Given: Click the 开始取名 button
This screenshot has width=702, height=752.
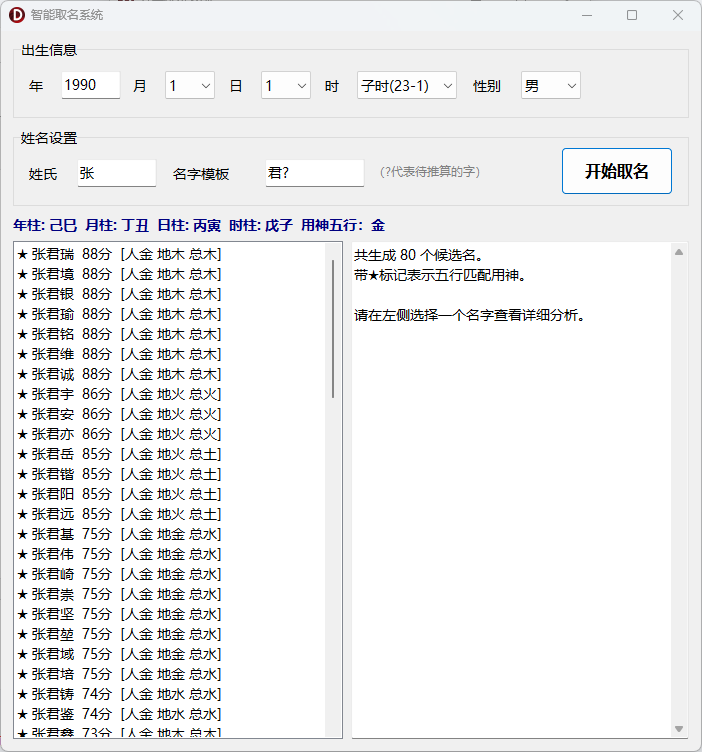Looking at the screenshot, I should pyautogui.click(x=617, y=171).
